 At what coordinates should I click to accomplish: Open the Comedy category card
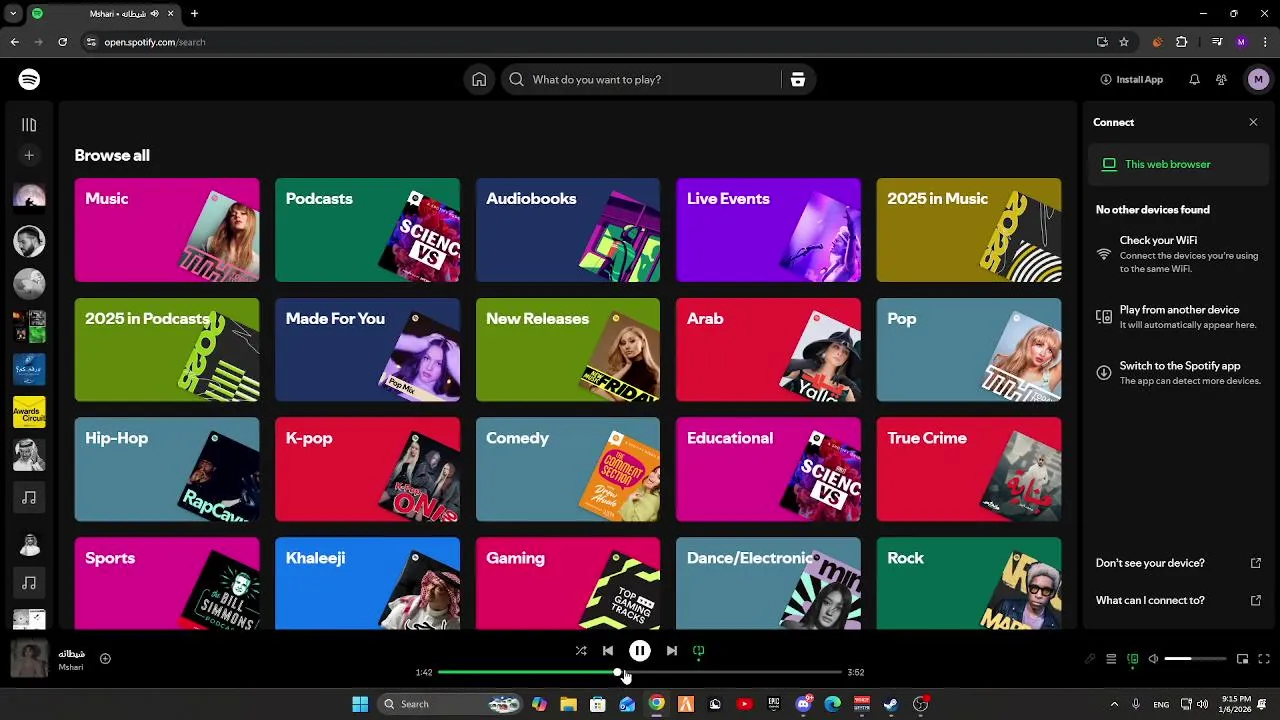point(568,470)
